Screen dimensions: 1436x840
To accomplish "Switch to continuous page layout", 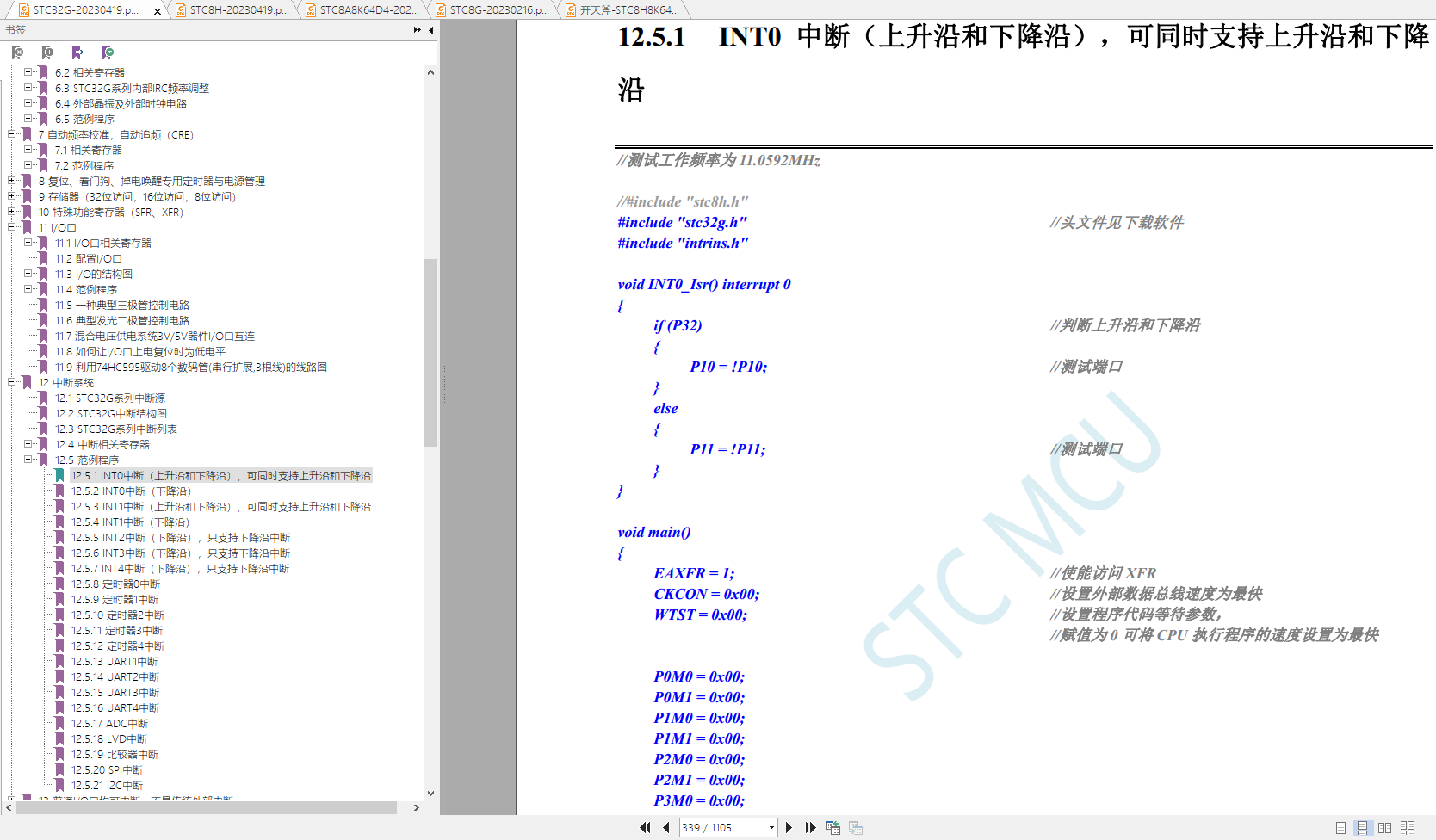I will coord(1362,827).
